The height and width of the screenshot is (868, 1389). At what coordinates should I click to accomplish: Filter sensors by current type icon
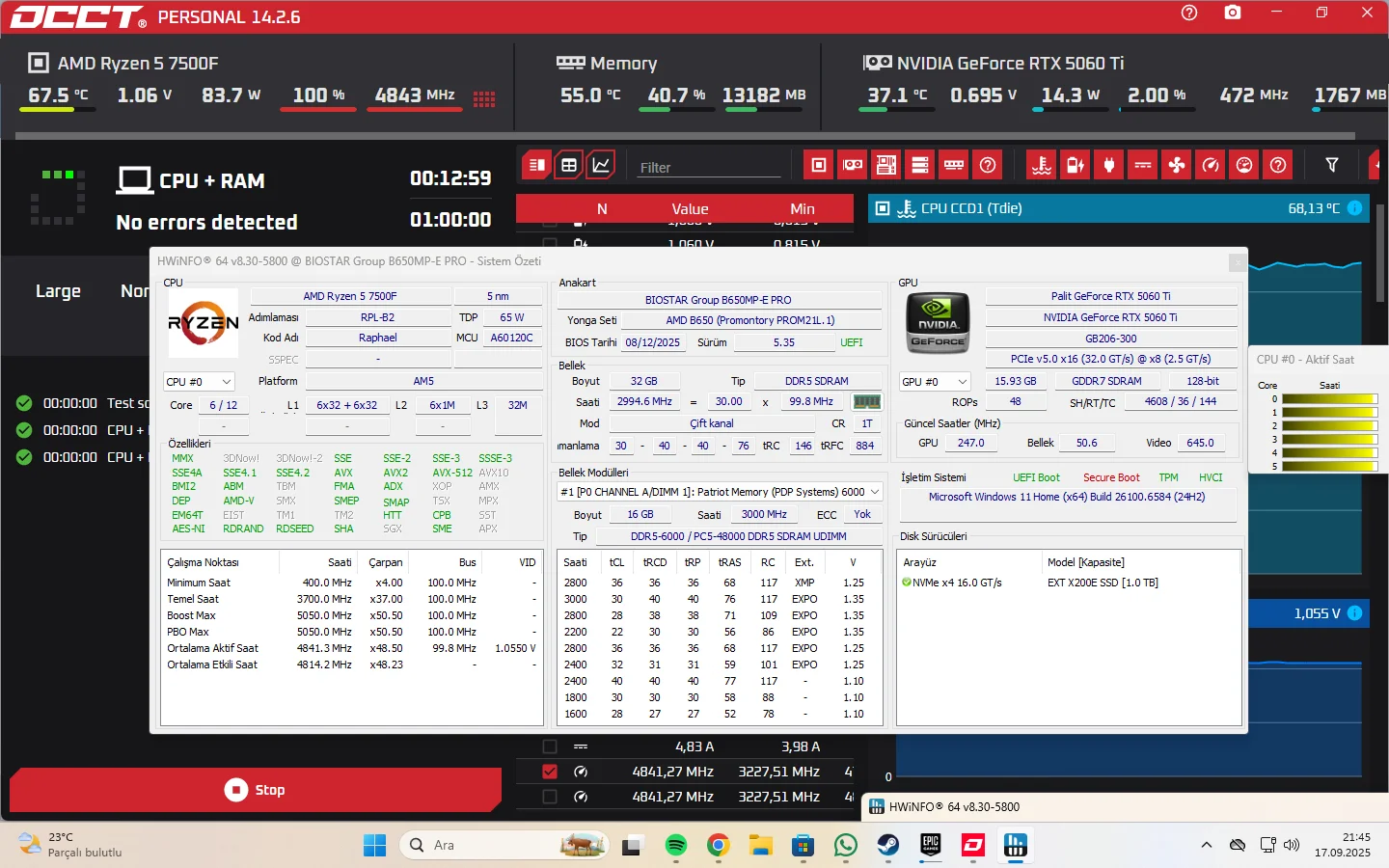(x=1143, y=165)
